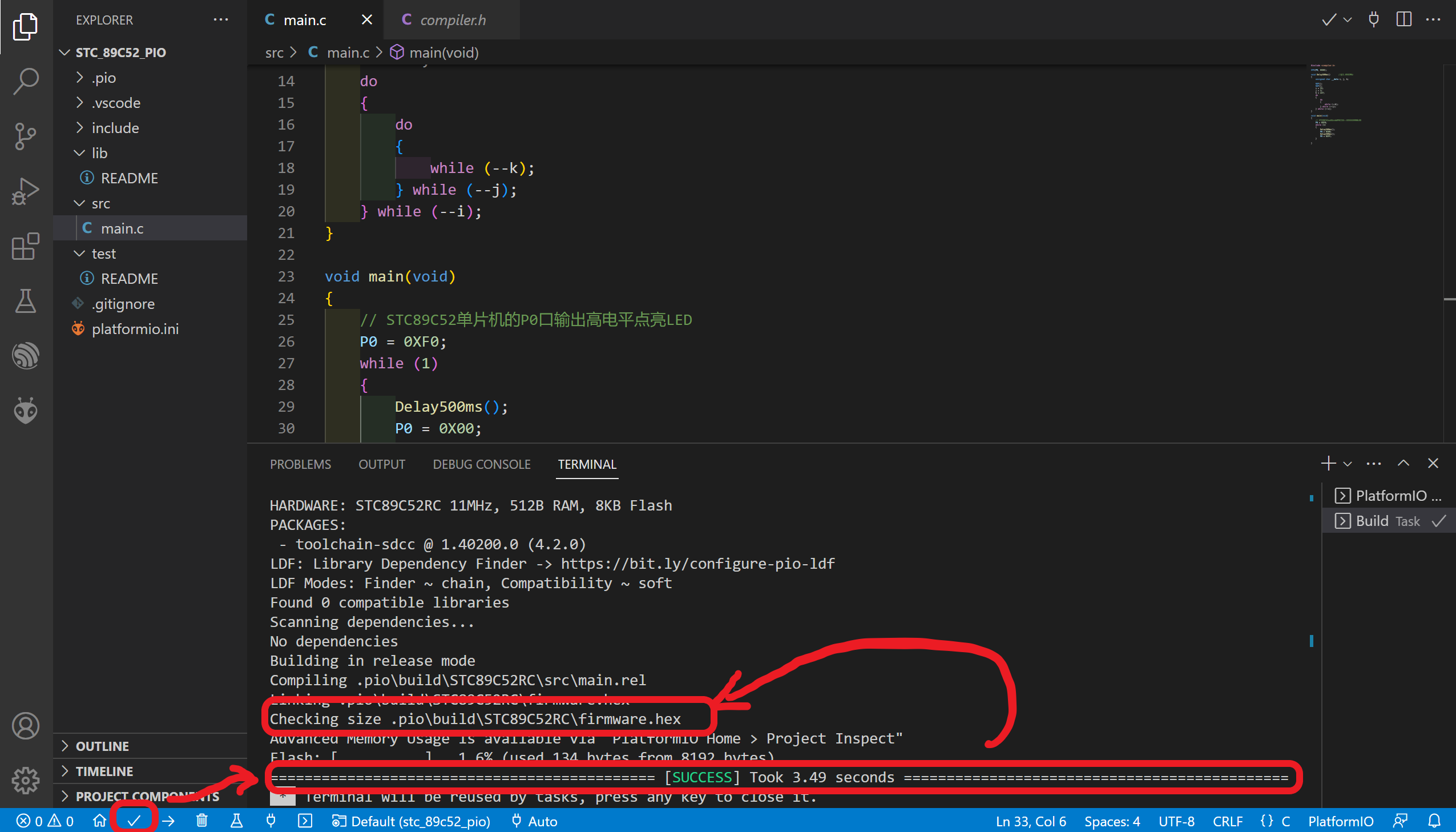Click PlatformIO Test flask in status bar
The image size is (1456, 832).
tap(236, 821)
